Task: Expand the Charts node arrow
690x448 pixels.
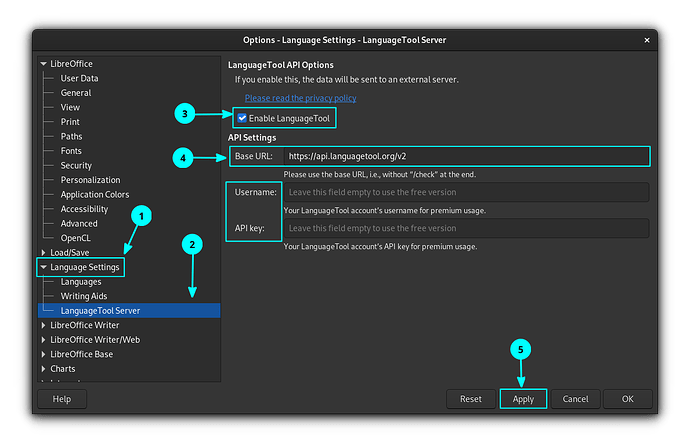Action: [x=44, y=369]
